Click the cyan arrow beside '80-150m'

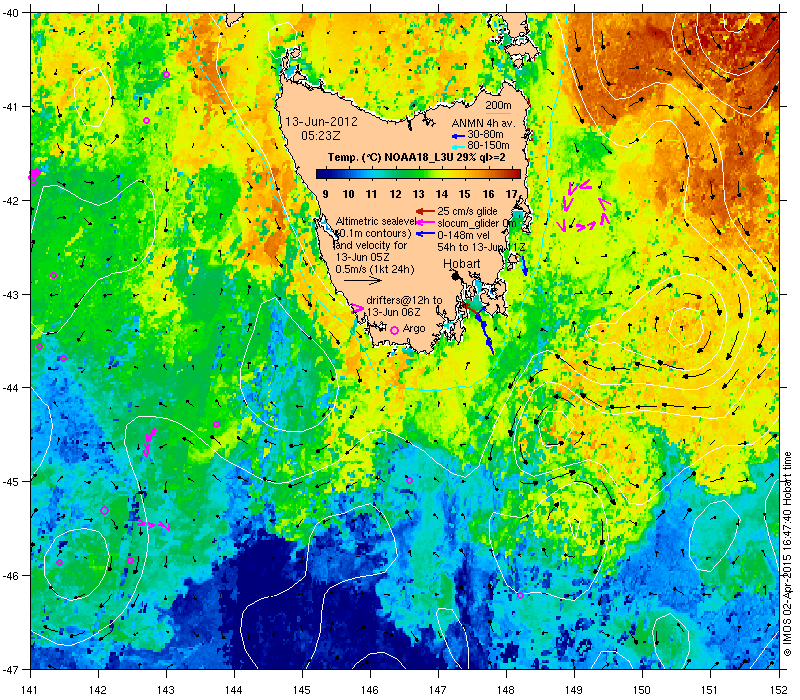coord(458,146)
